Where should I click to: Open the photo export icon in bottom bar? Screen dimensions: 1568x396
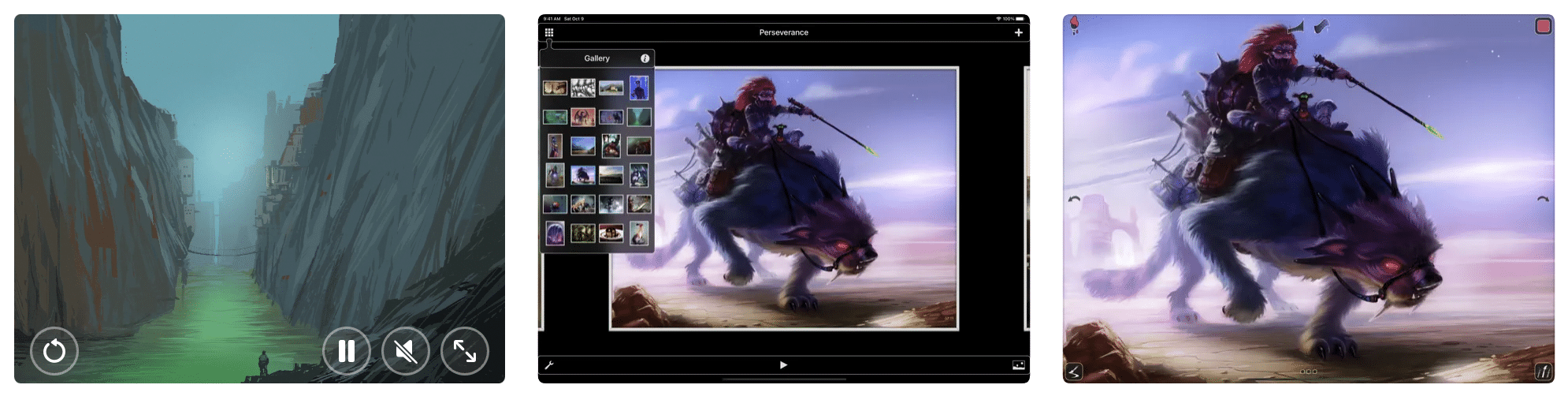[x=1019, y=365]
